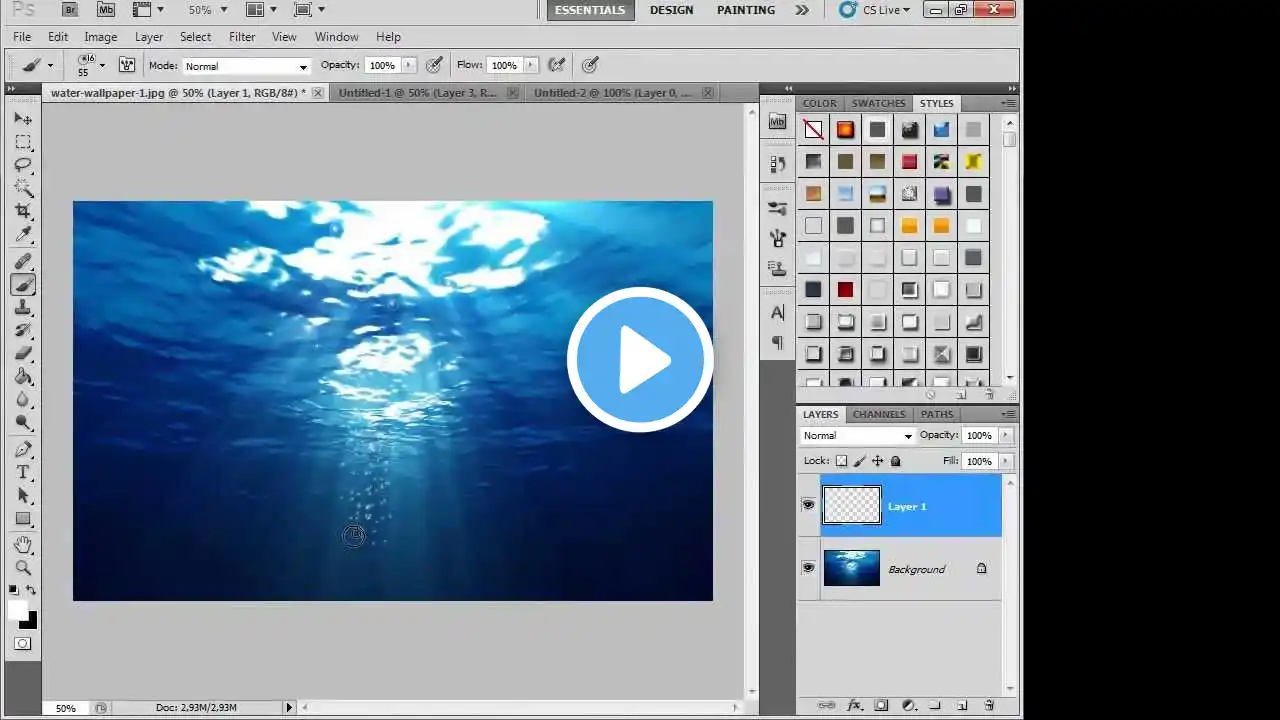The image size is (1280, 720).
Task: Delete layer using trash icon
Action: tap(989, 705)
